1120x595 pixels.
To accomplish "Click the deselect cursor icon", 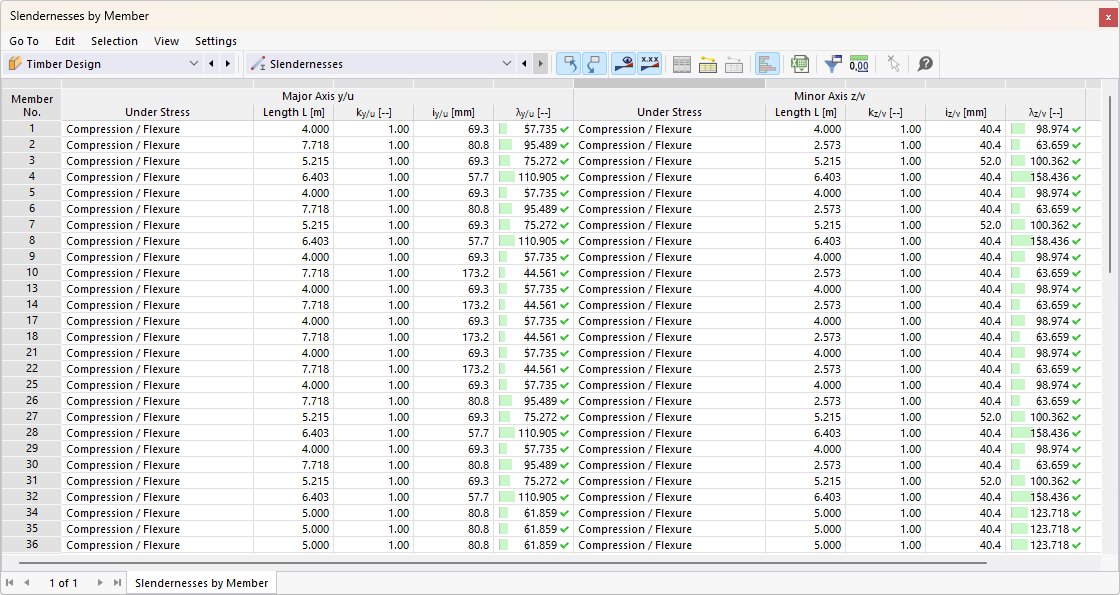I will 893,64.
